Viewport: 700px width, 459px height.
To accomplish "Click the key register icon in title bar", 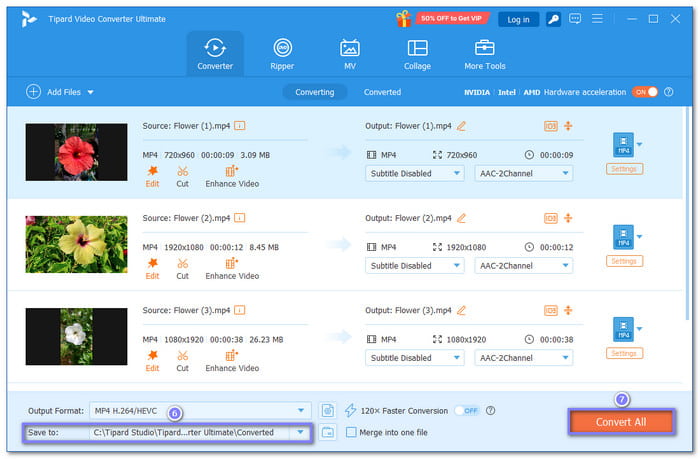I will [551, 19].
